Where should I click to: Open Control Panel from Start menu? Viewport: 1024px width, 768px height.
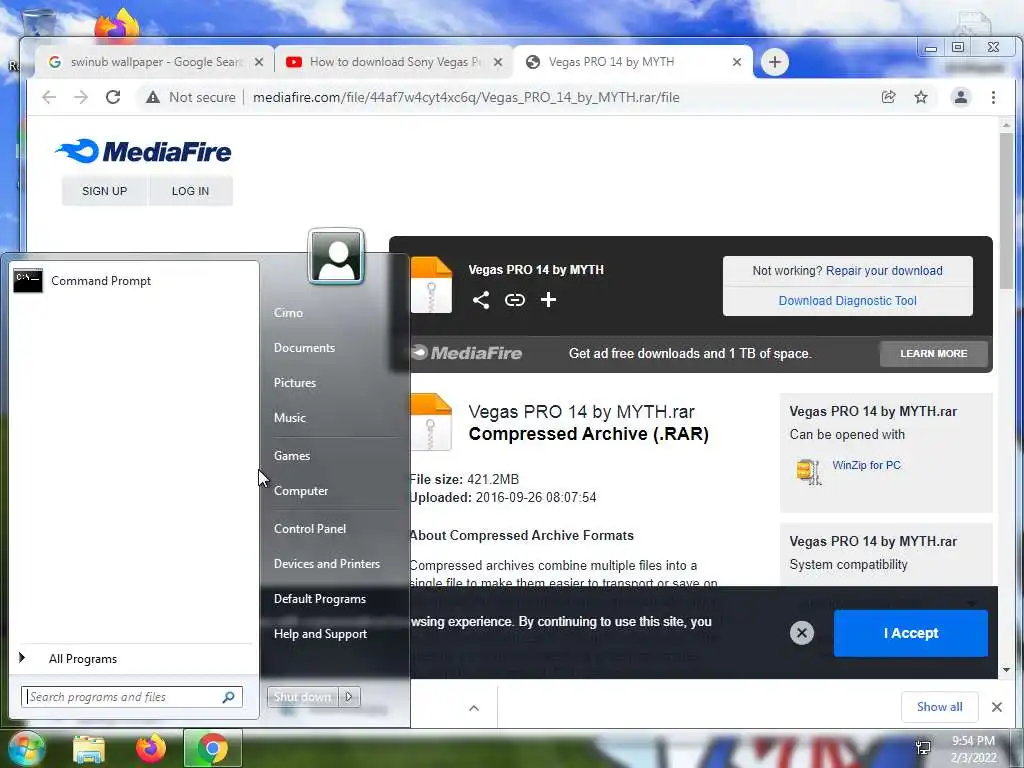310,529
